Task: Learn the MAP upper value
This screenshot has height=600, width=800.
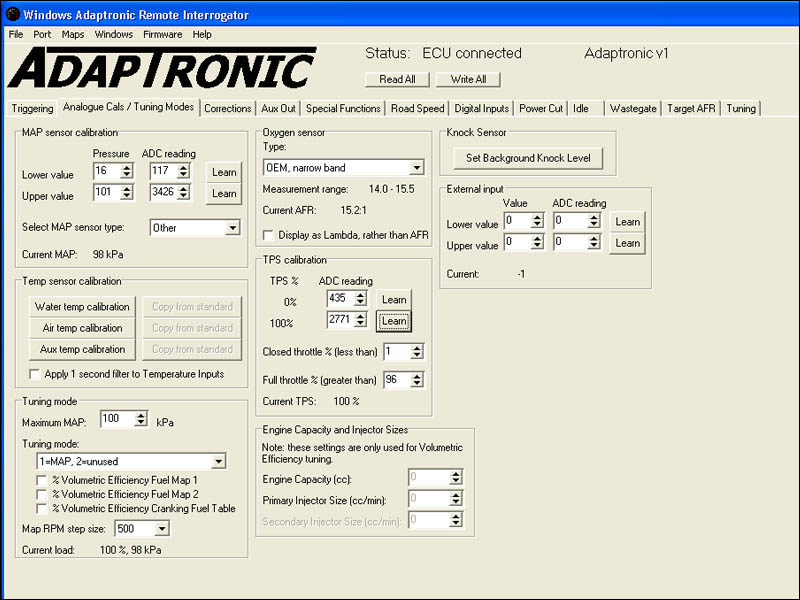Action: point(224,194)
